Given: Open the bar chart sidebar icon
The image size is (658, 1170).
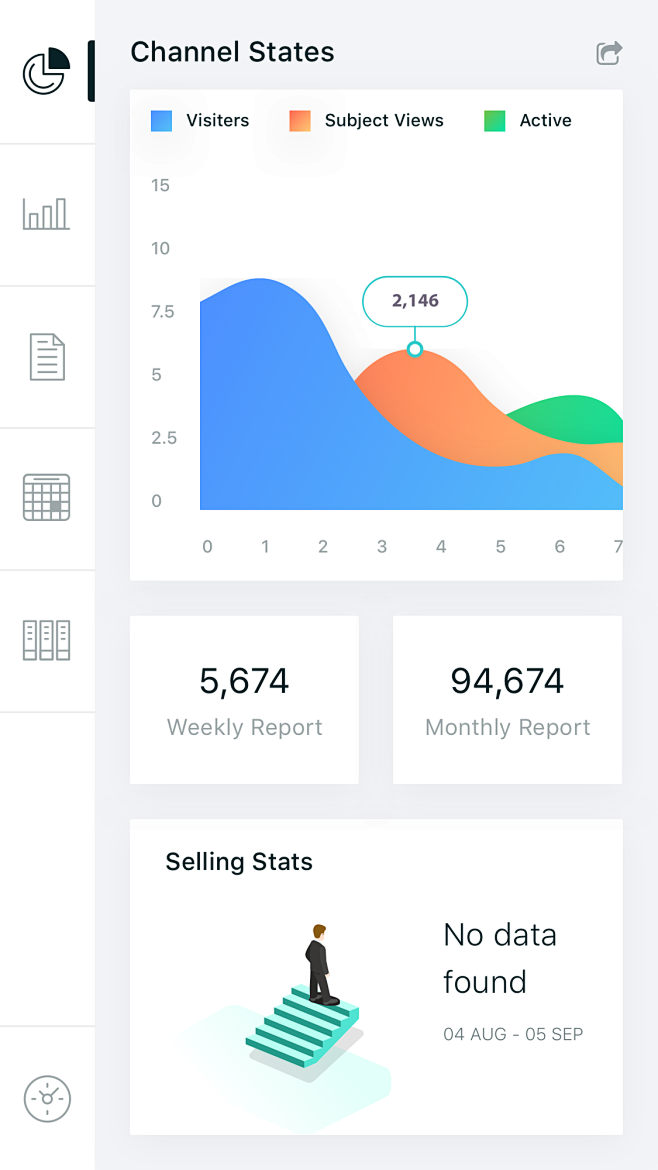Looking at the screenshot, I should [x=46, y=214].
